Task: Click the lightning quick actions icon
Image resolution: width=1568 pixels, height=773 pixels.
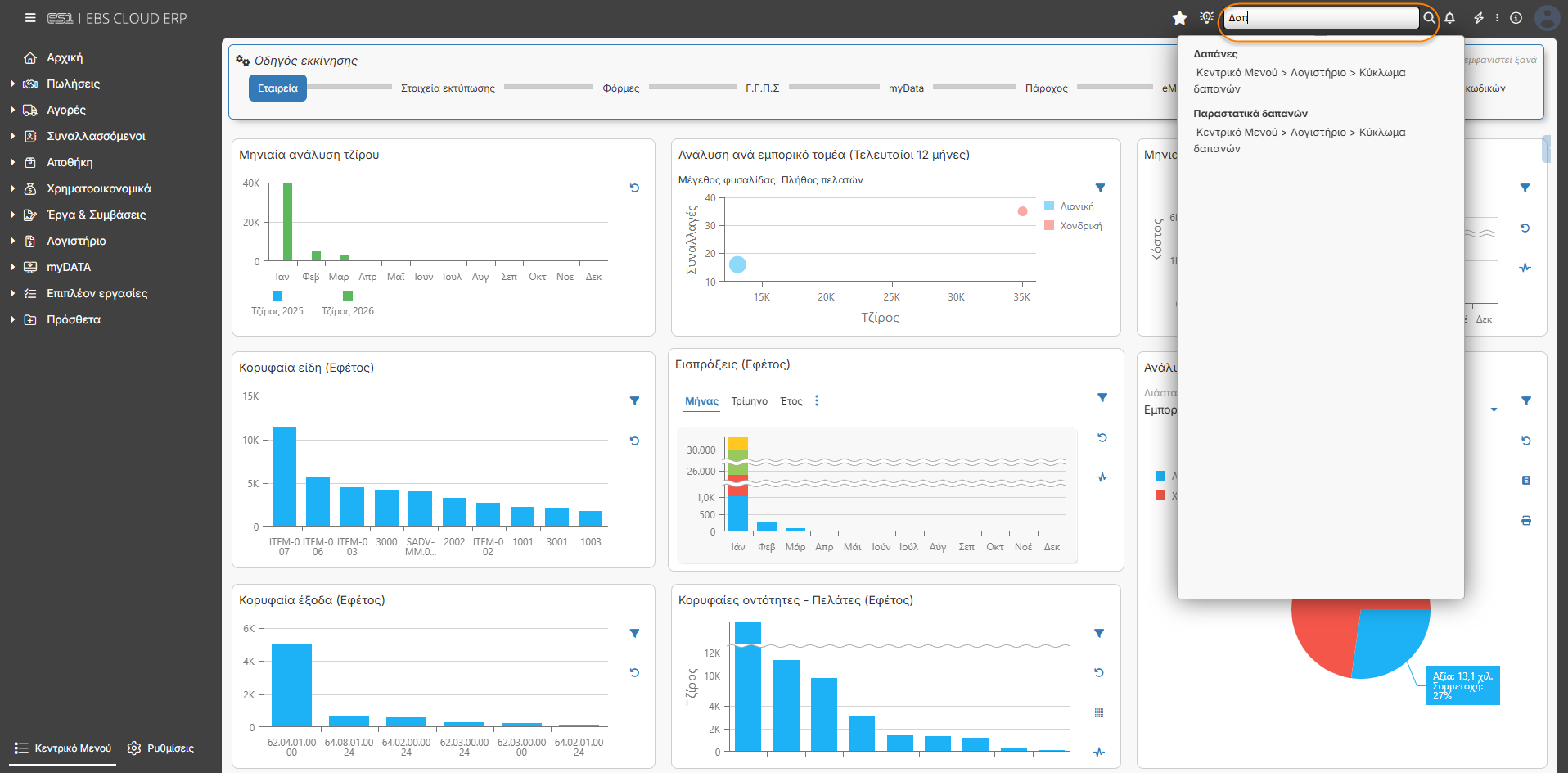Action: click(1479, 18)
